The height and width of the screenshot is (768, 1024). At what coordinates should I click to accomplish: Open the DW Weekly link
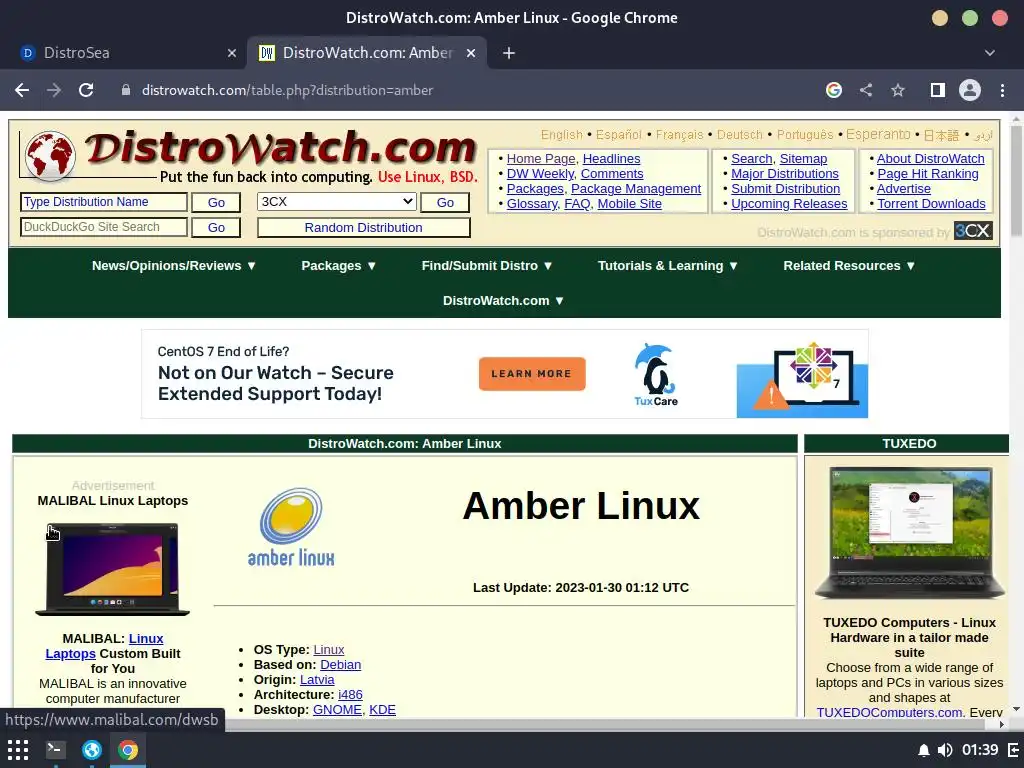[x=540, y=174]
